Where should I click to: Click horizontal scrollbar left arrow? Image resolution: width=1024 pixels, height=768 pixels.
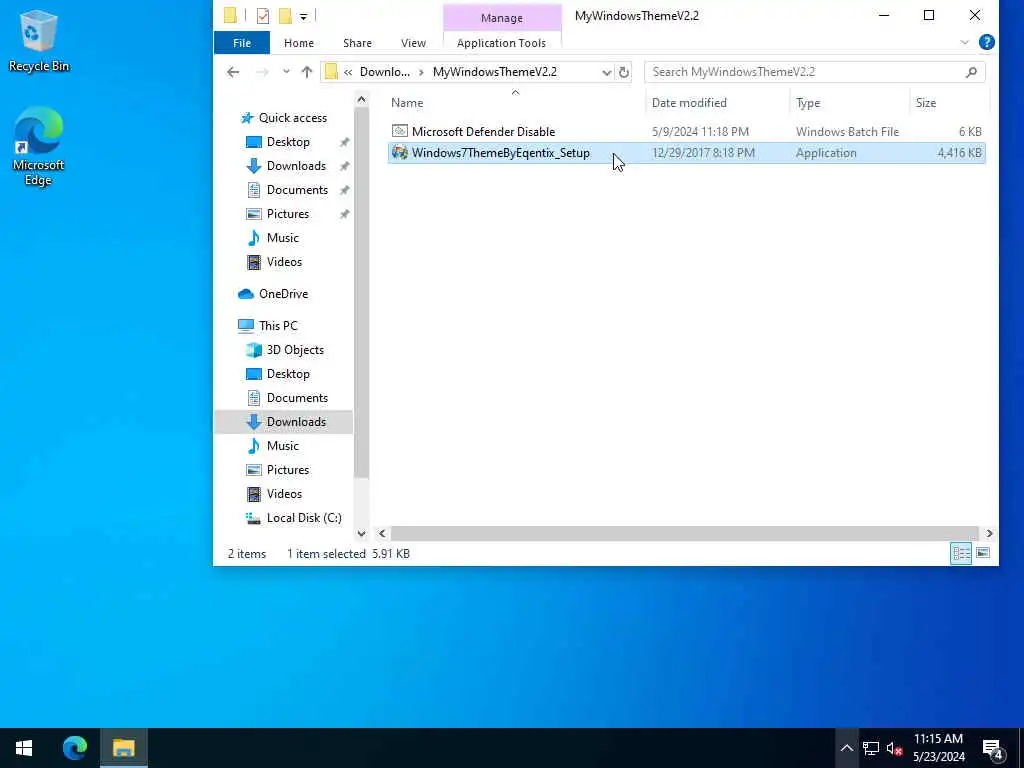(382, 534)
